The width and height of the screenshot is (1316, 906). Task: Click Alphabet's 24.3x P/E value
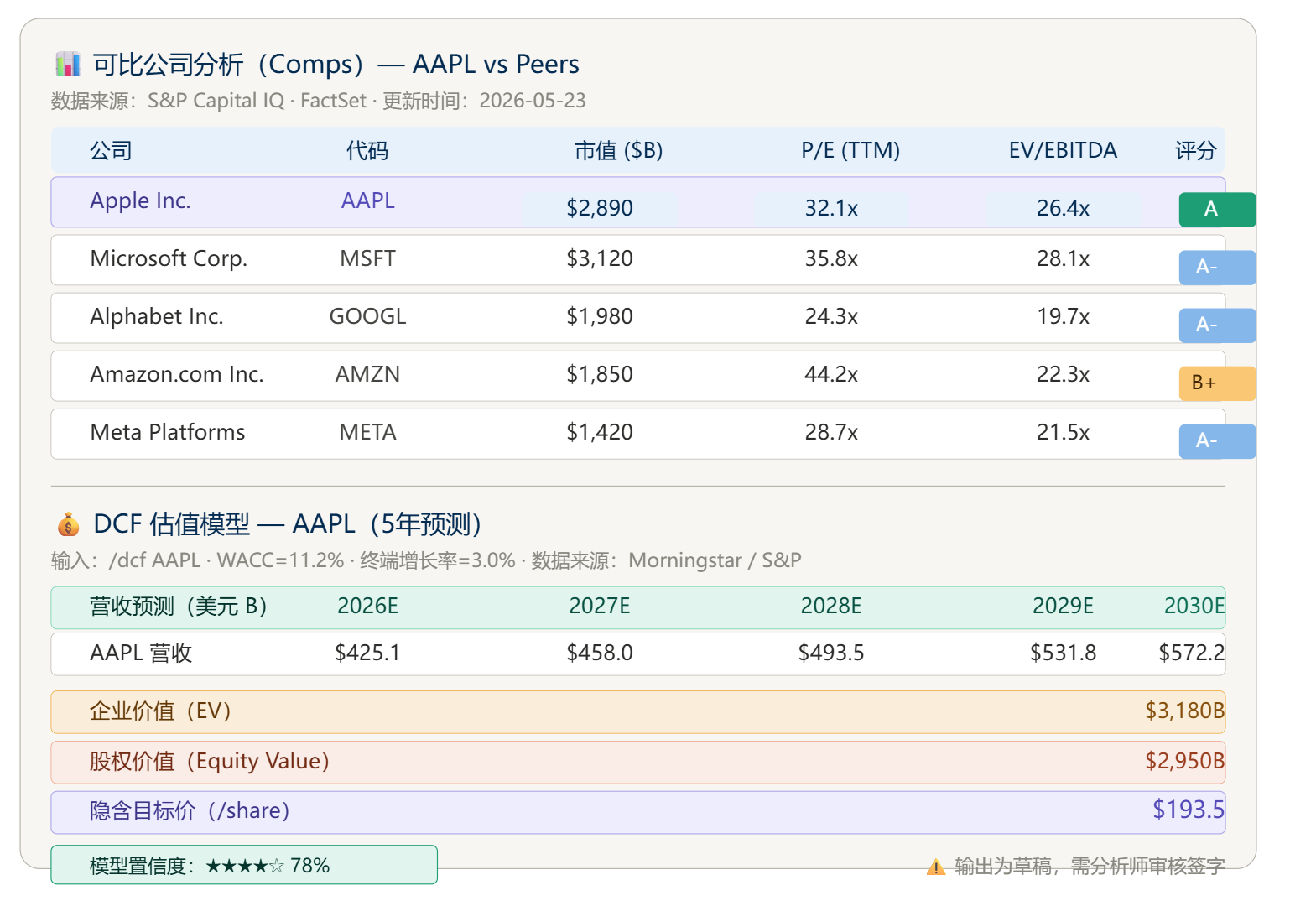tap(831, 316)
